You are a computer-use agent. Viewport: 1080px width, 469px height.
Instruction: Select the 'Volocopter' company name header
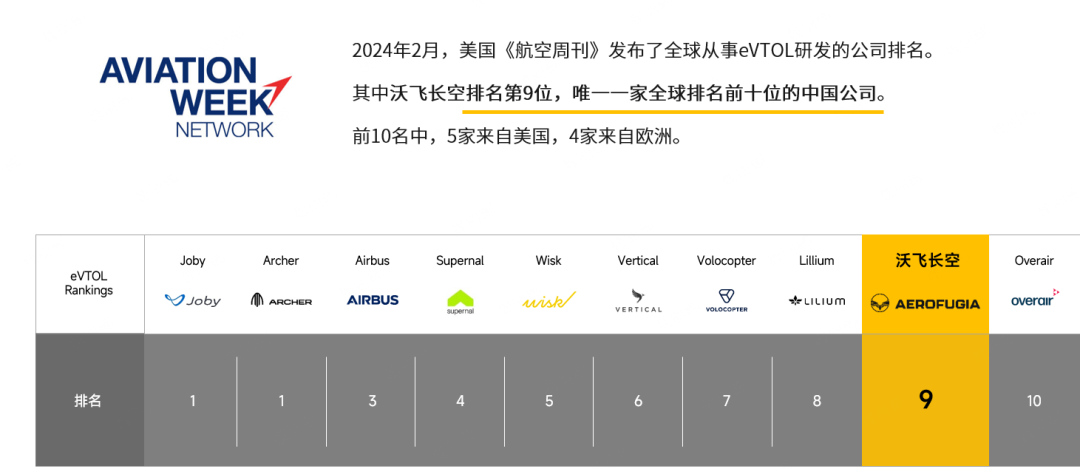pos(727,261)
